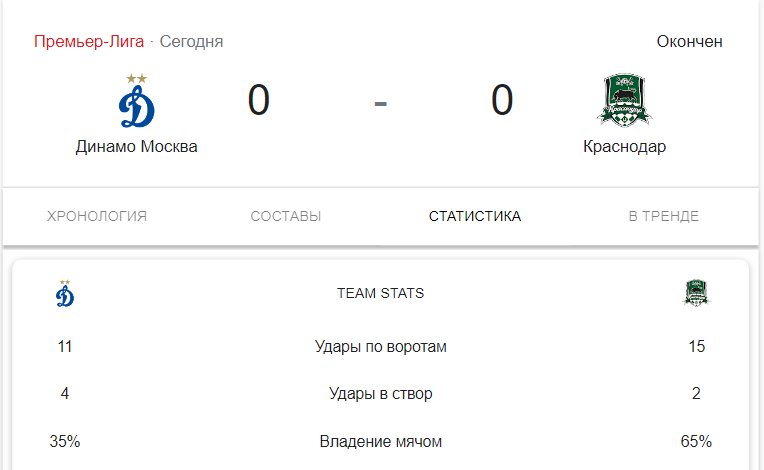This screenshot has width=764, height=470.
Task: Click the Сегодня date label
Action: tap(191, 41)
